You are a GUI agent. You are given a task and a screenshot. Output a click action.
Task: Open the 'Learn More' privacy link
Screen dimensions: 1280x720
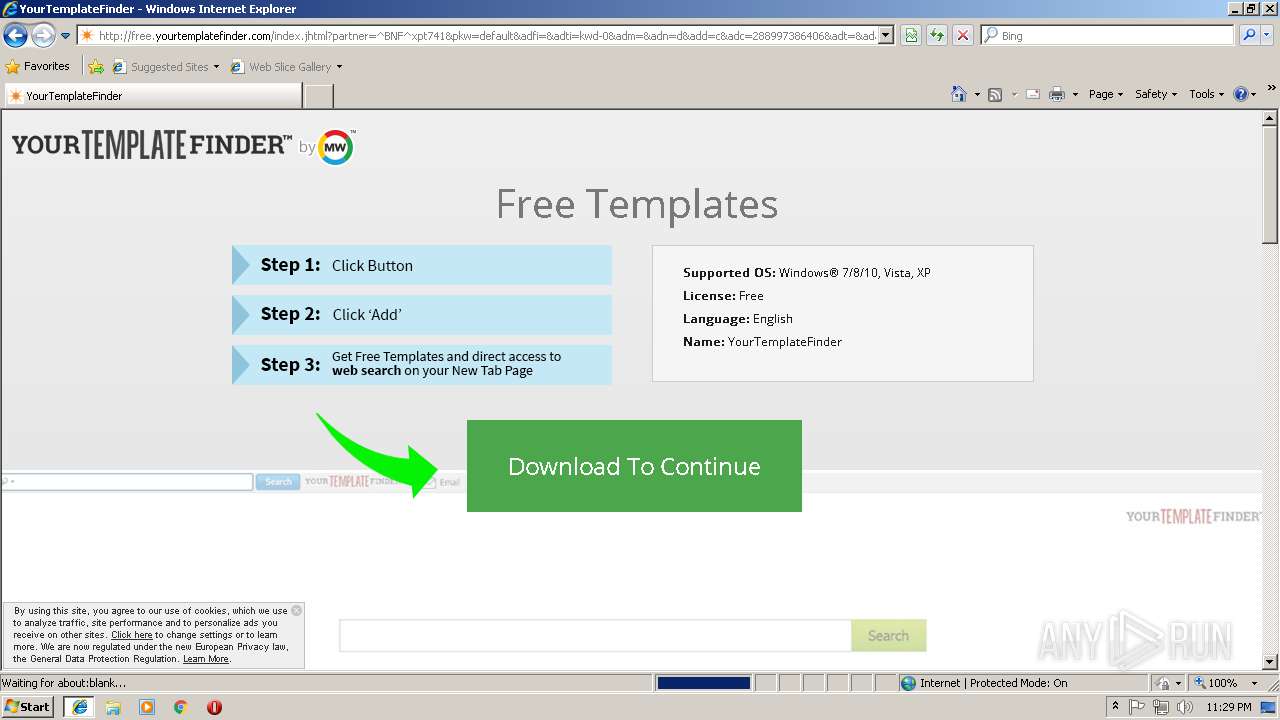206,659
